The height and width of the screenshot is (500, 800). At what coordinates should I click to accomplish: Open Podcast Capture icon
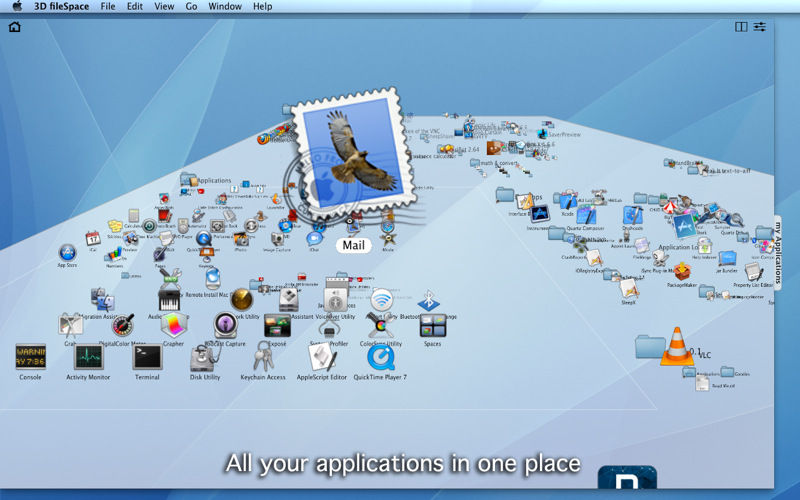pos(225,325)
